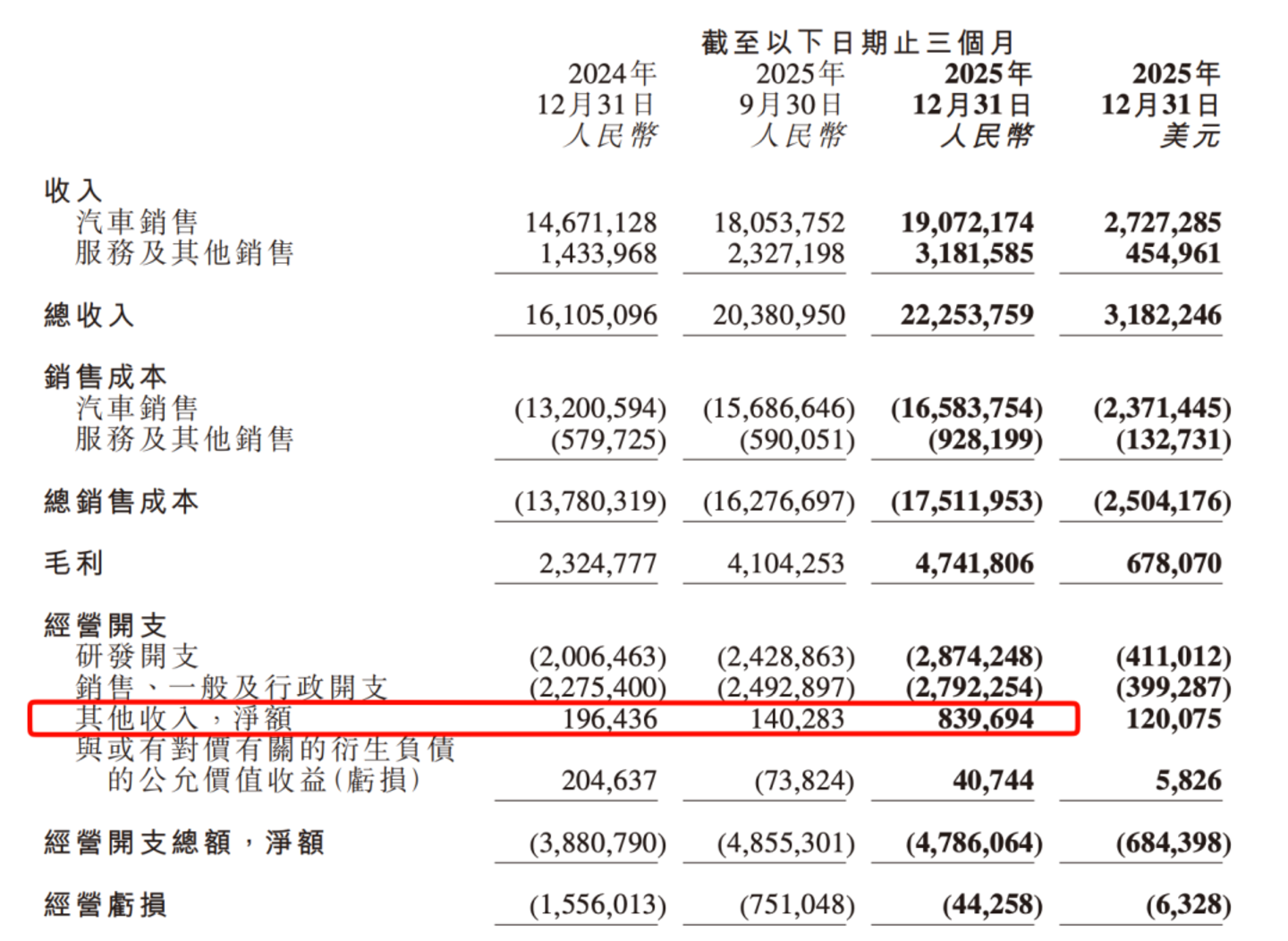Click the (2,874,248) R&D expense value
Viewport: 1288px width, 941px height.
tap(974, 657)
